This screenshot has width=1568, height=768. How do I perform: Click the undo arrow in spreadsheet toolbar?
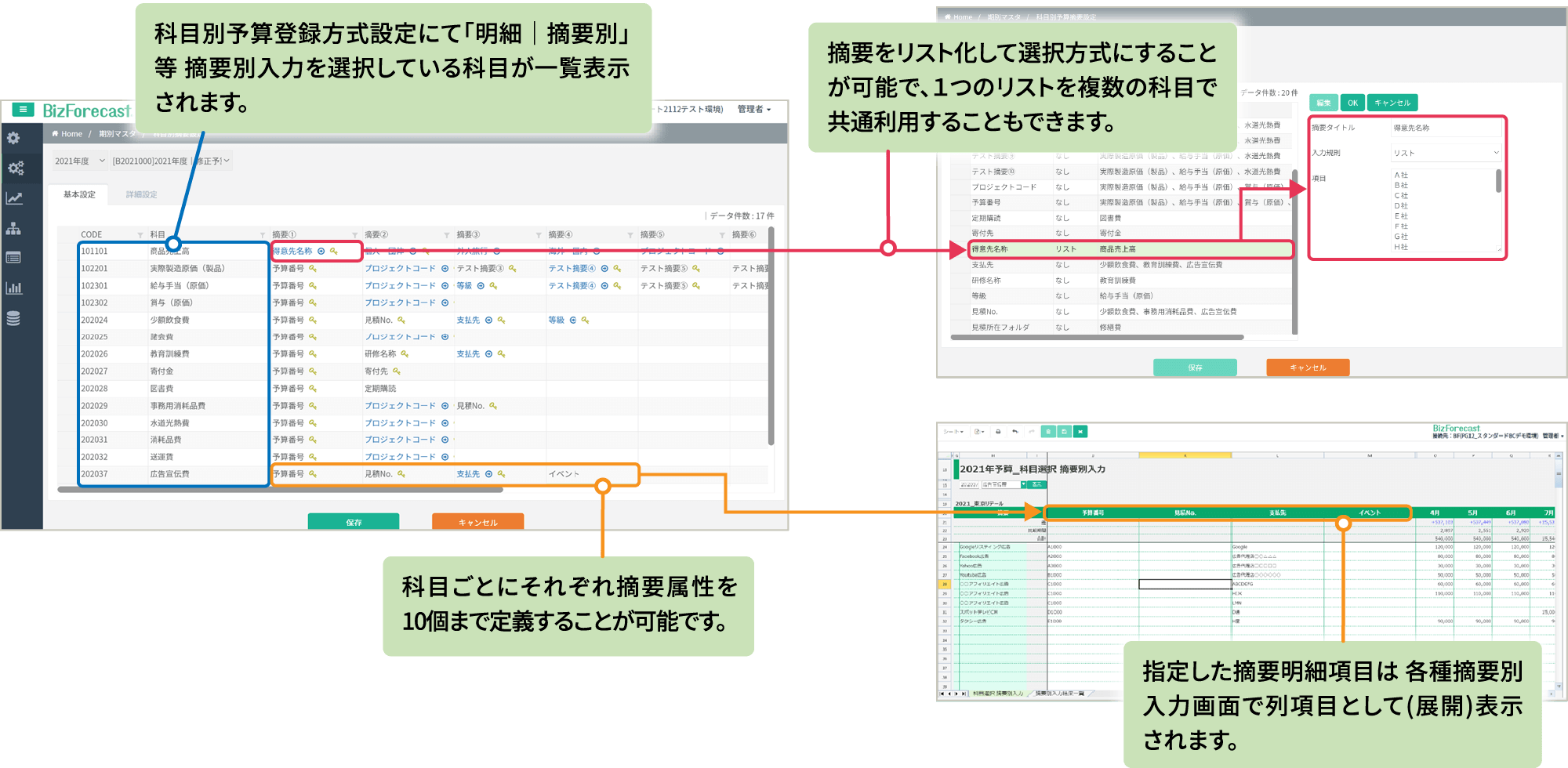[x=1015, y=432]
